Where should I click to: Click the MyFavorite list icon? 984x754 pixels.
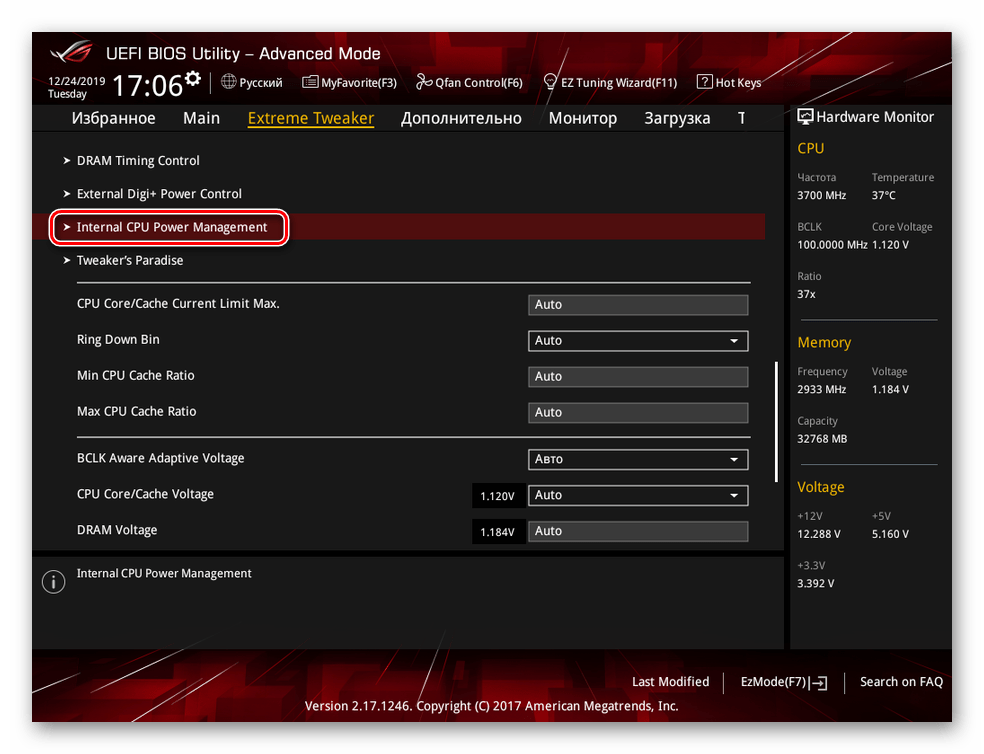[310, 82]
